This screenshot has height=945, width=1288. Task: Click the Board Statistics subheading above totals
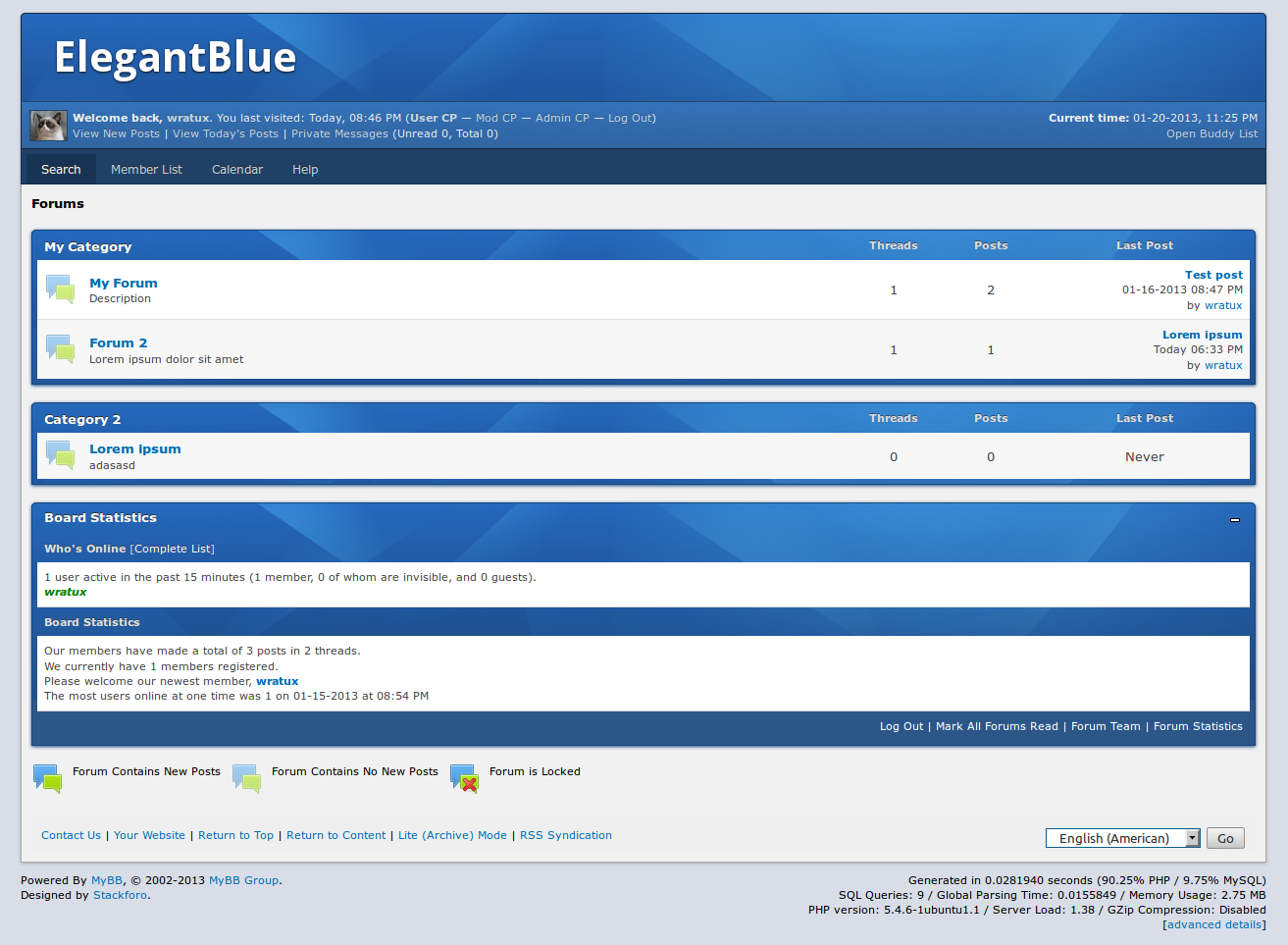92,622
